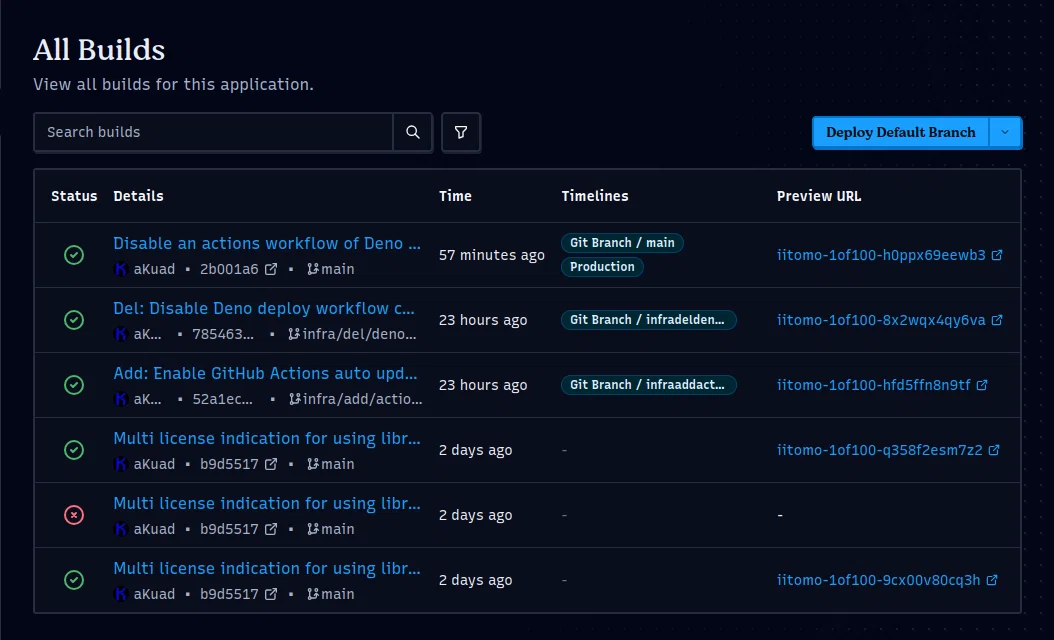Open build 'Disable an actions workflow of Deno'
Viewport: 1054px width, 640px height.
[x=267, y=243]
